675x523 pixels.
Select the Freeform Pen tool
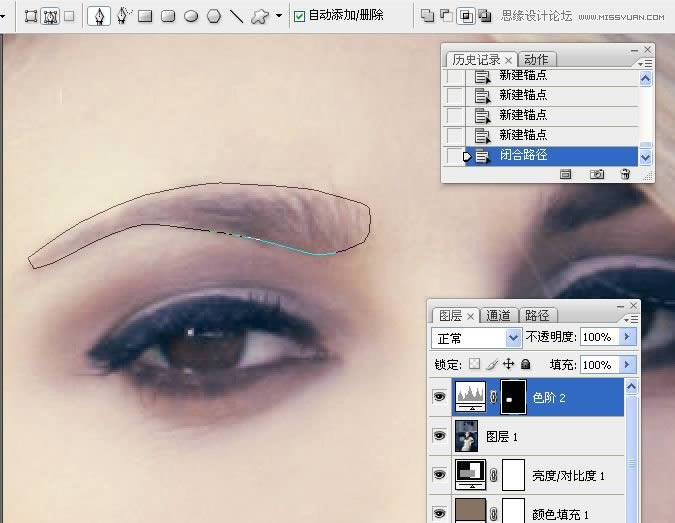[x=124, y=16]
